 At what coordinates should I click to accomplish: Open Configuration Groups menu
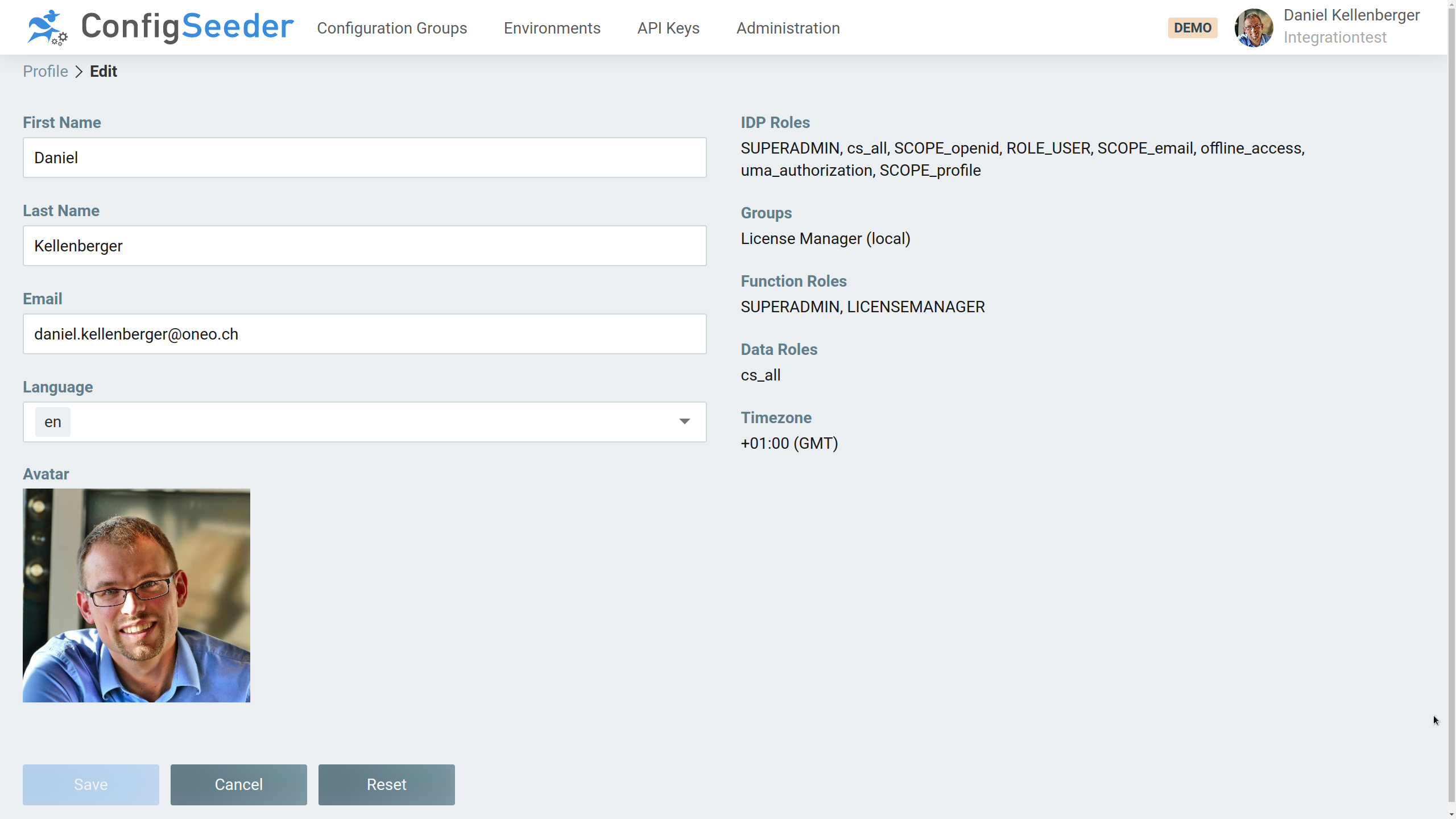coord(392,28)
